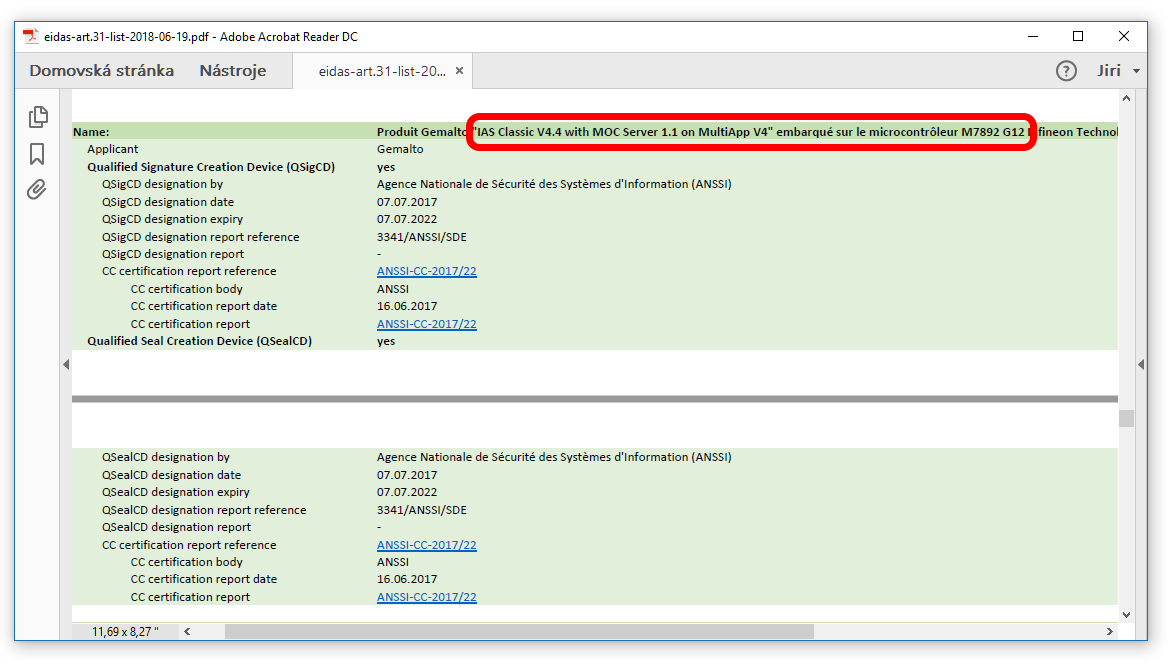The width and height of the screenshot is (1171, 667).
Task: Click the horizontal scrollbar thumb
Action: point(519,631)
